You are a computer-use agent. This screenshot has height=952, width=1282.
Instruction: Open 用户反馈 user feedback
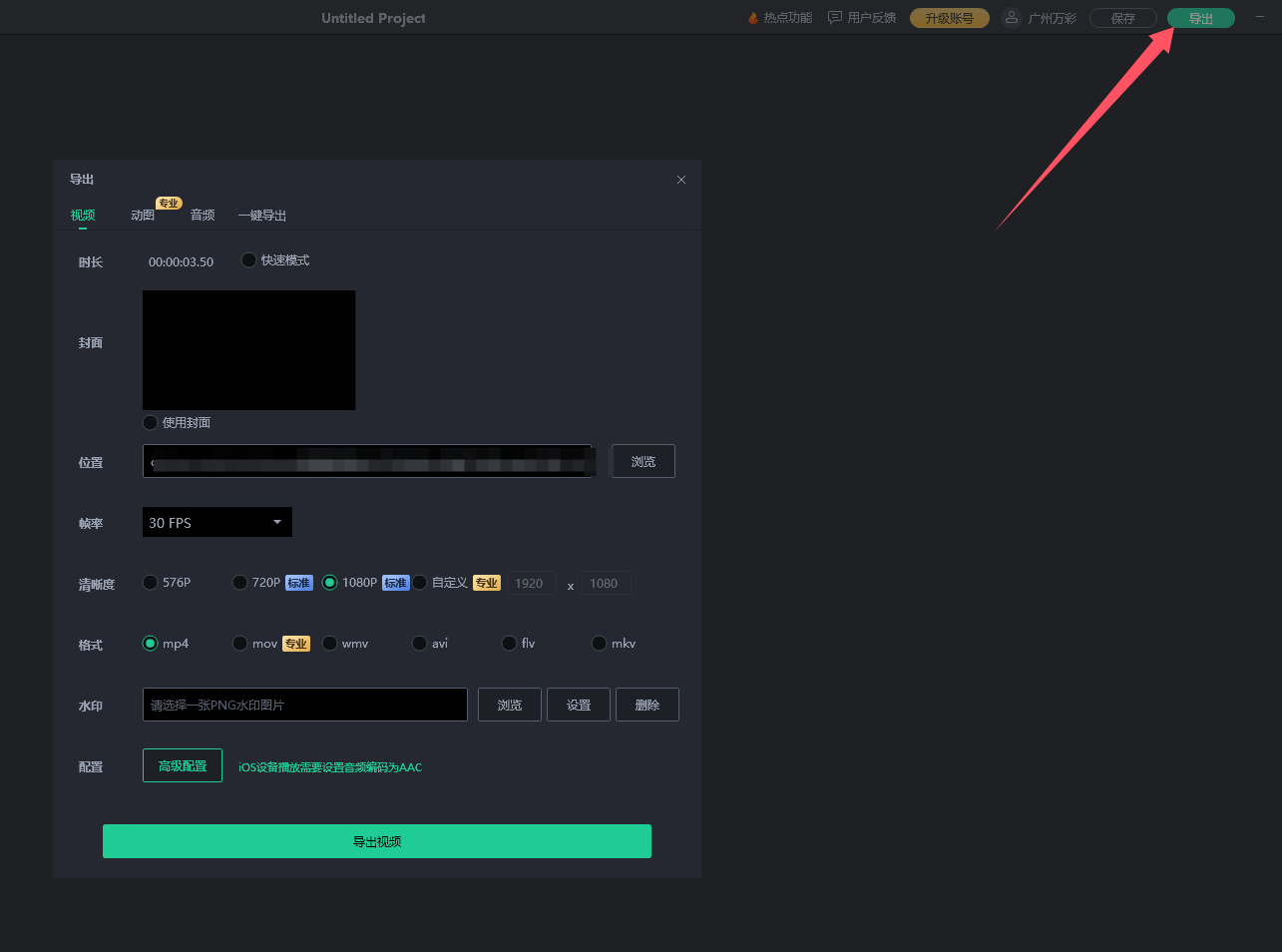tap(862, 18)
